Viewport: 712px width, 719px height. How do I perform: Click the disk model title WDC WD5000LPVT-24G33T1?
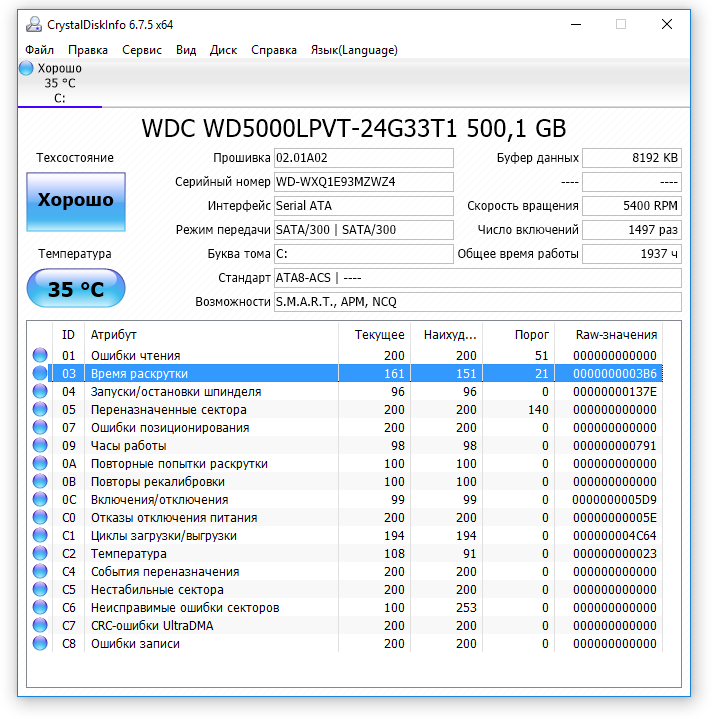coord(299,128)
